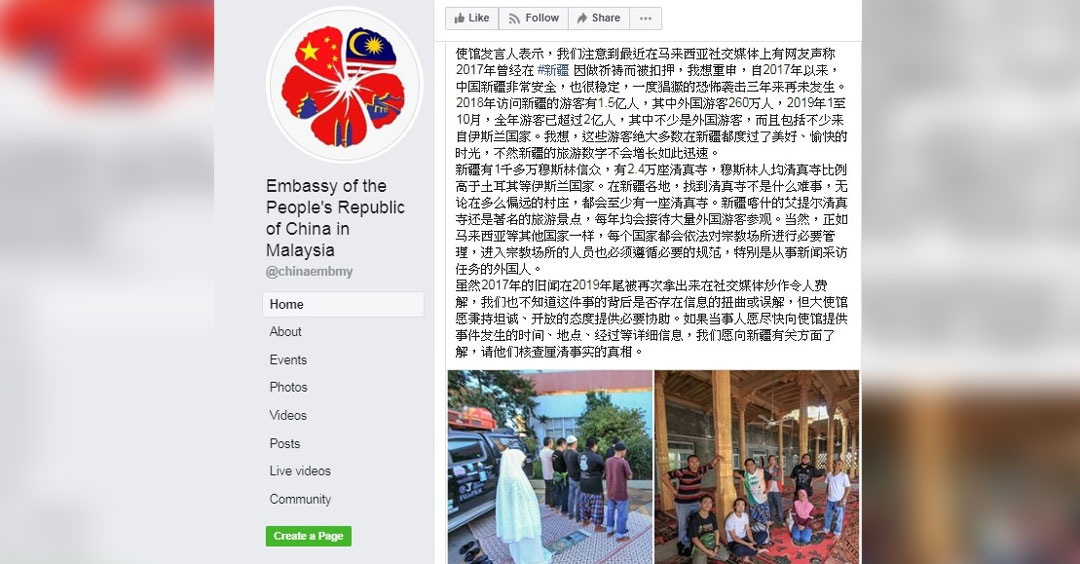The height and width of the screenshot is (564, 1080).
Task: Open the mosque interior group photo
Action: point(757,467)
